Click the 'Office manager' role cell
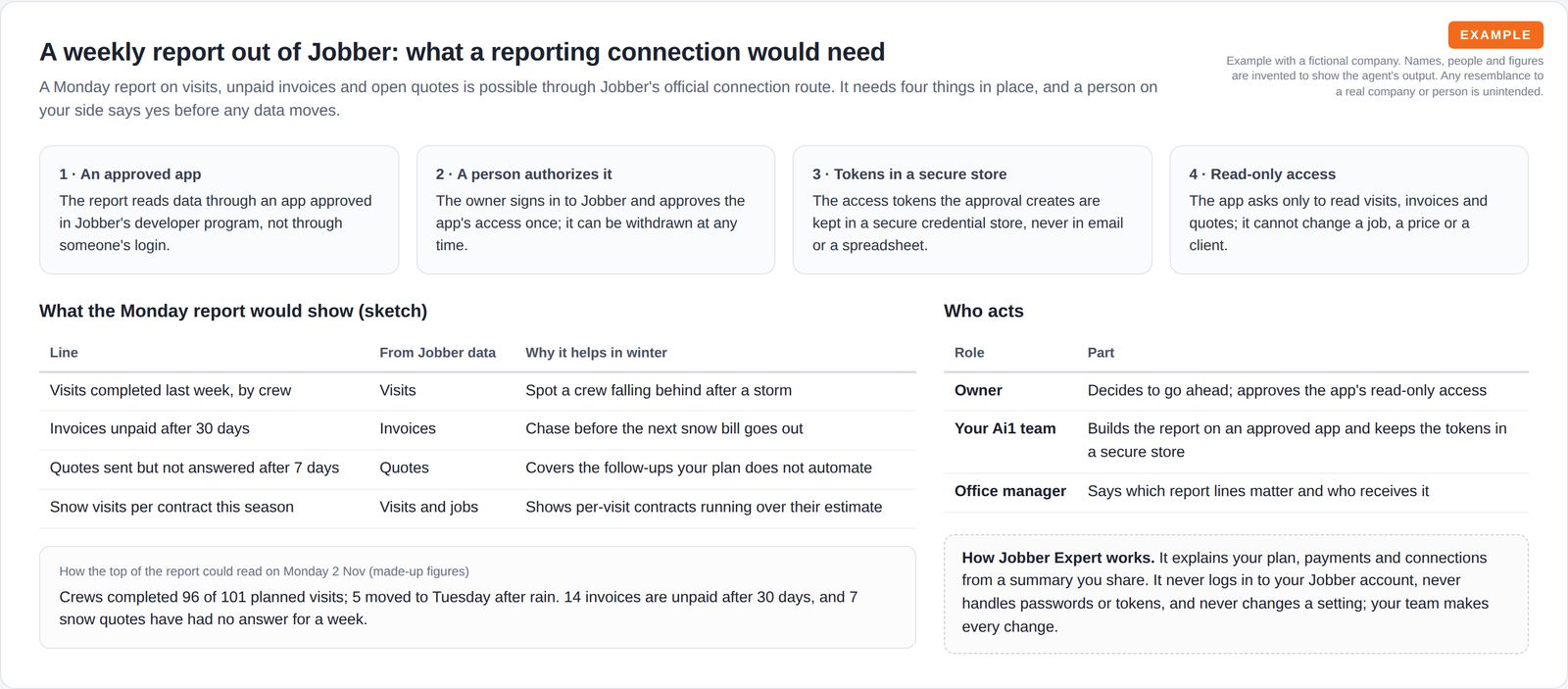The width and height of the screenshot is (1568, 689). 1010,491
